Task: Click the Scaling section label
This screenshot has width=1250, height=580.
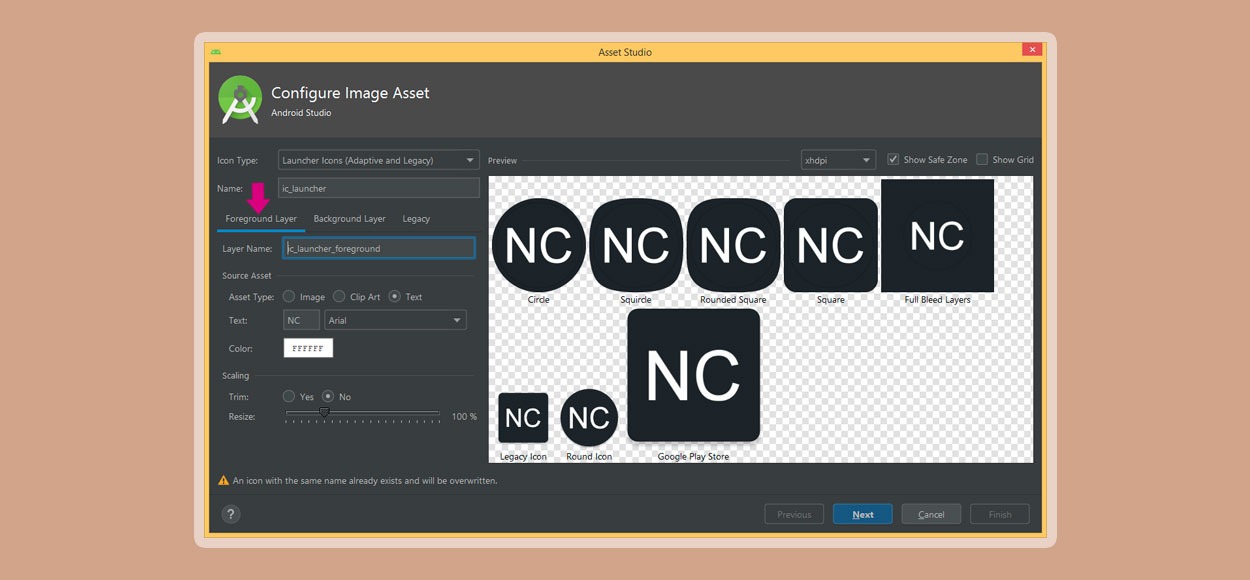Action: click(x=236, y=375)
